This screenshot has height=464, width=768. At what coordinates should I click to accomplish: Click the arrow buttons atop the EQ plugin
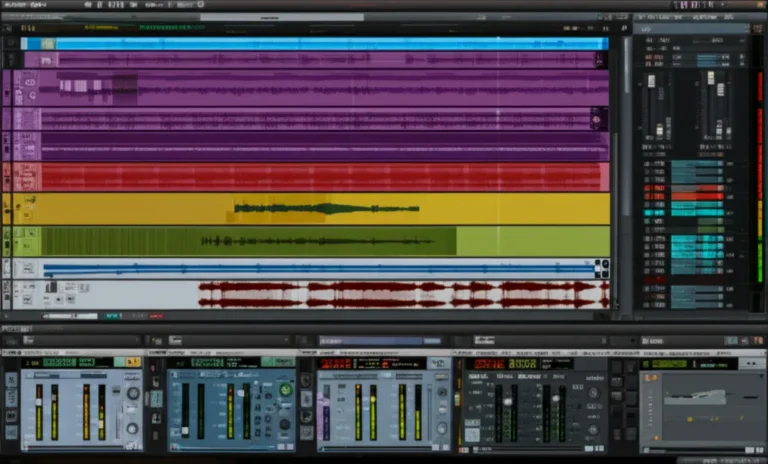pyautogui.click(x=751, y=364)
